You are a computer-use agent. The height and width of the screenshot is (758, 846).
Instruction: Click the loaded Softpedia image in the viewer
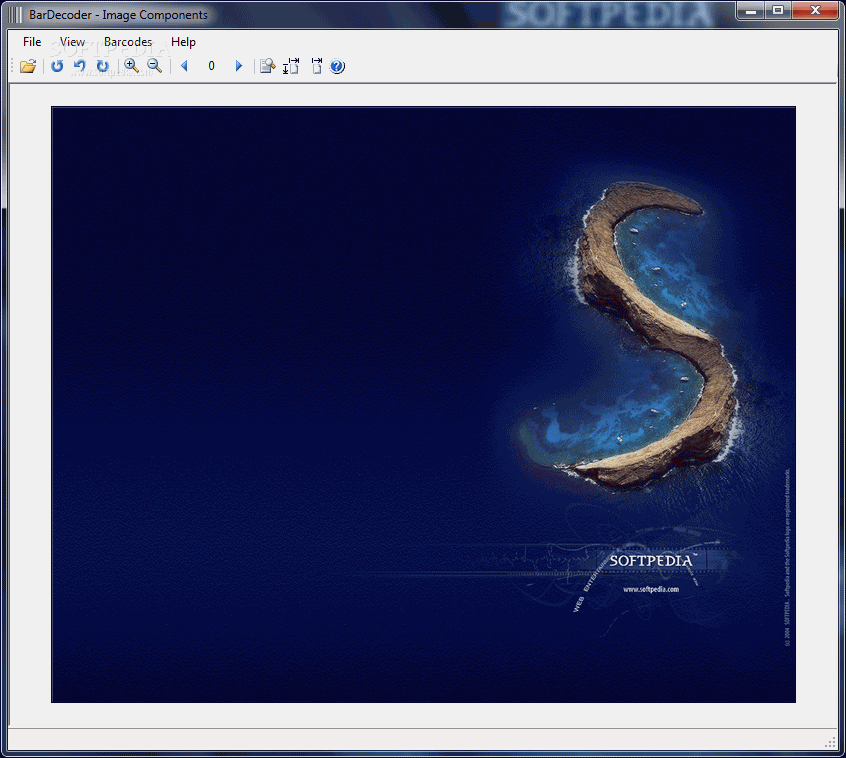coord(424,405)
